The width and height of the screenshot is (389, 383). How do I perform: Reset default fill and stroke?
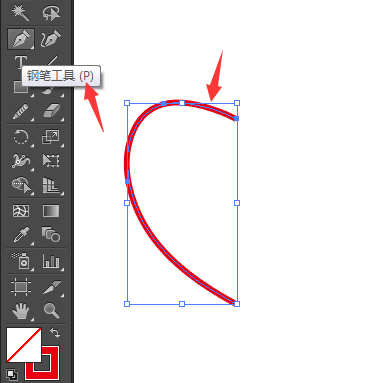[12, 375]
